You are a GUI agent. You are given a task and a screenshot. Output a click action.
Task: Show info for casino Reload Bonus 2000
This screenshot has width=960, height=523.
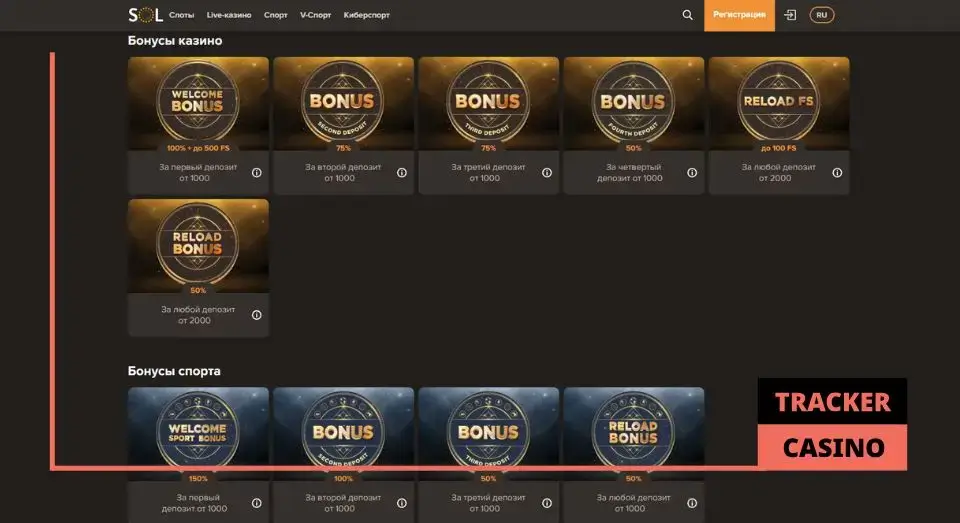[257, 315]
